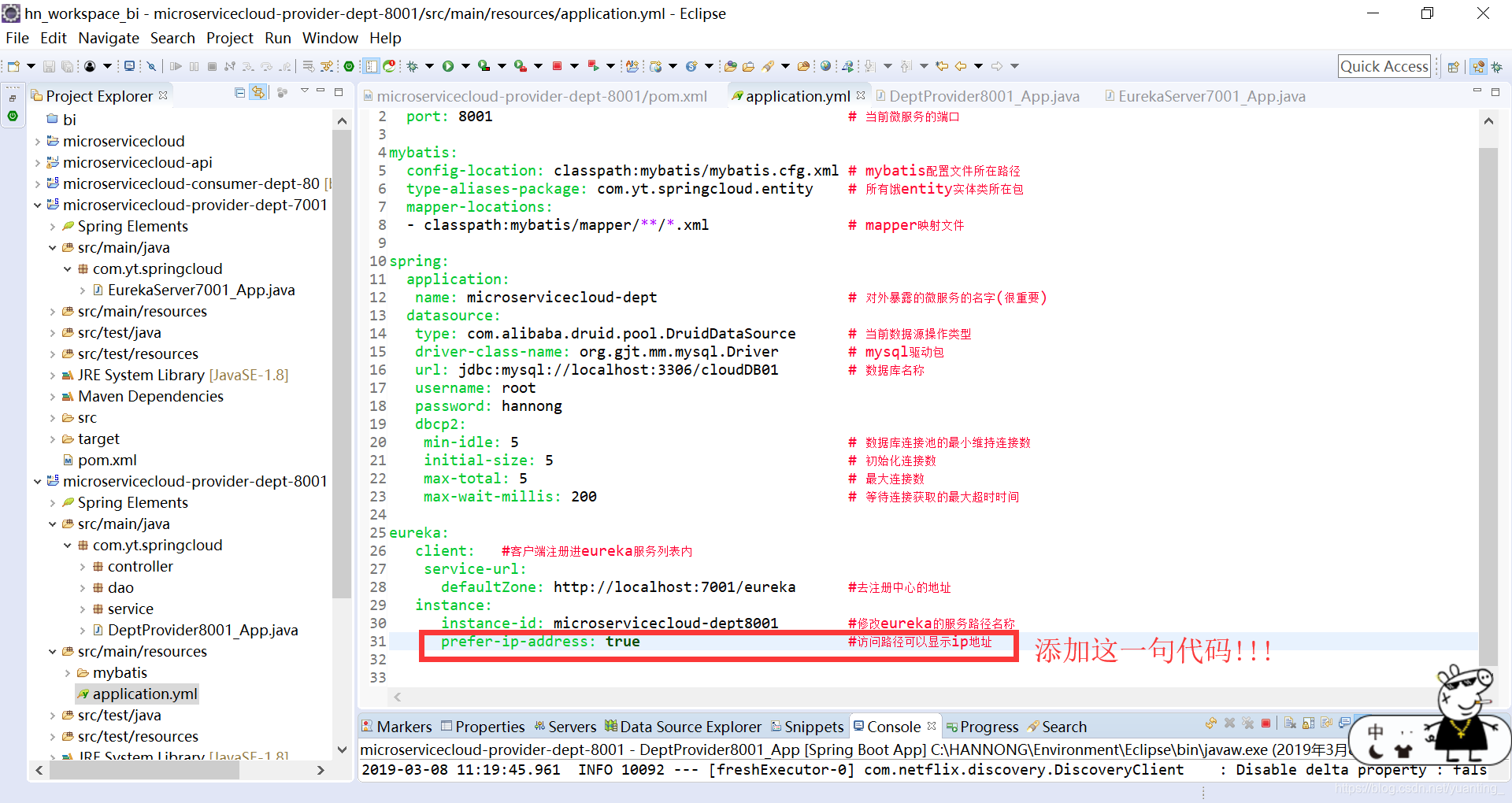This screenshot has height=803, width=1512.
Task: Select application.yml in project tree
Action: click(x=137, y=694)
